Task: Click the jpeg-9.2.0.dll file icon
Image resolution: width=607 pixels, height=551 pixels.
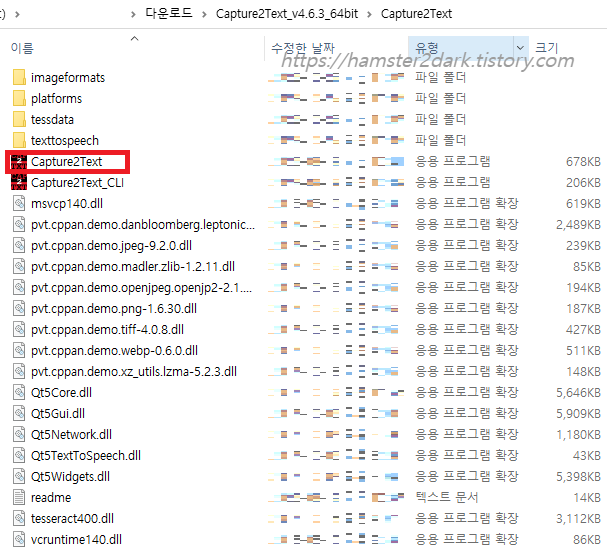Action: pyautogui.click(x=19, y=245)
